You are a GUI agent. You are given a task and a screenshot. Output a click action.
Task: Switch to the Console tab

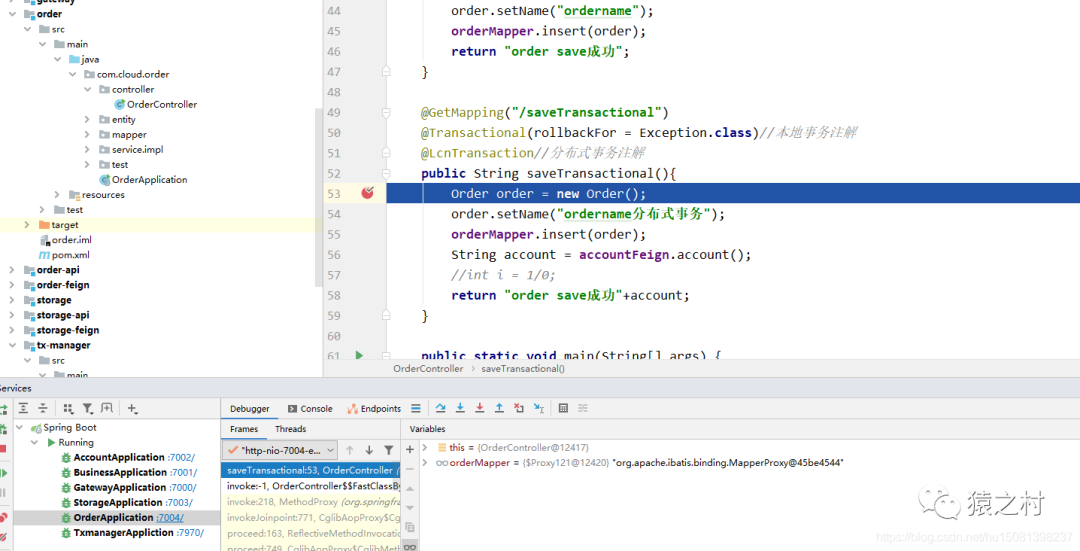[x=310, y=408]
